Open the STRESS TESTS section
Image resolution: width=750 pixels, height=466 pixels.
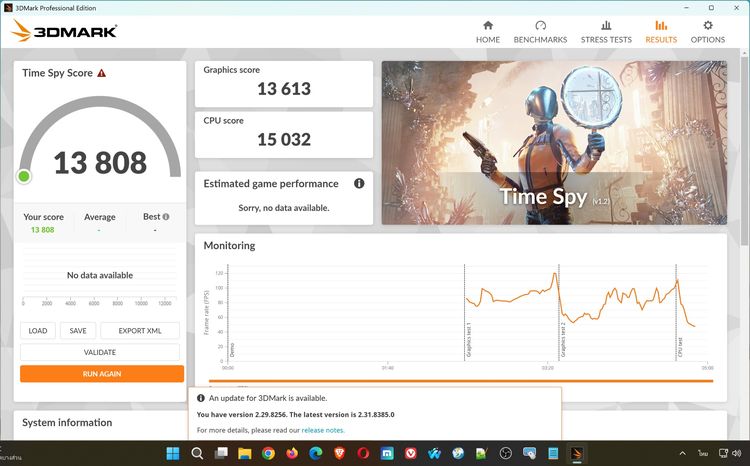[x=606, y=31]
